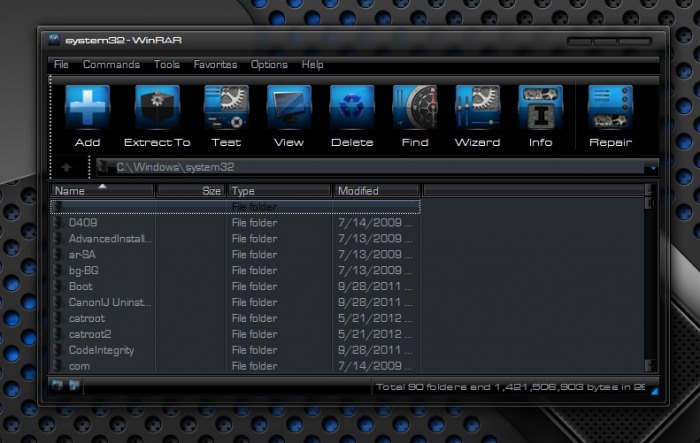This screenshot has width=700, height=443.
Task: Open the Tools menu
Action: 167,64
